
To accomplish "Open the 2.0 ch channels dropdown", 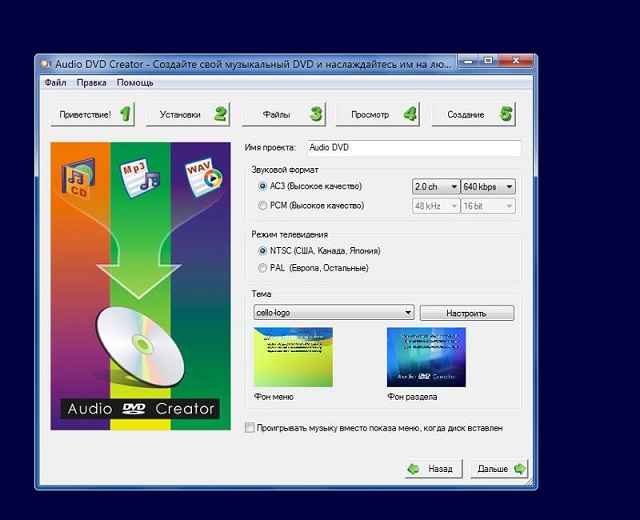I will point(436,187).
